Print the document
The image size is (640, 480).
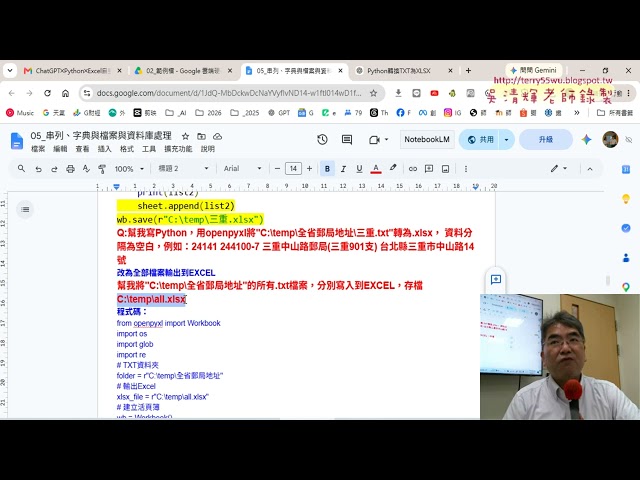click(70, 169)
